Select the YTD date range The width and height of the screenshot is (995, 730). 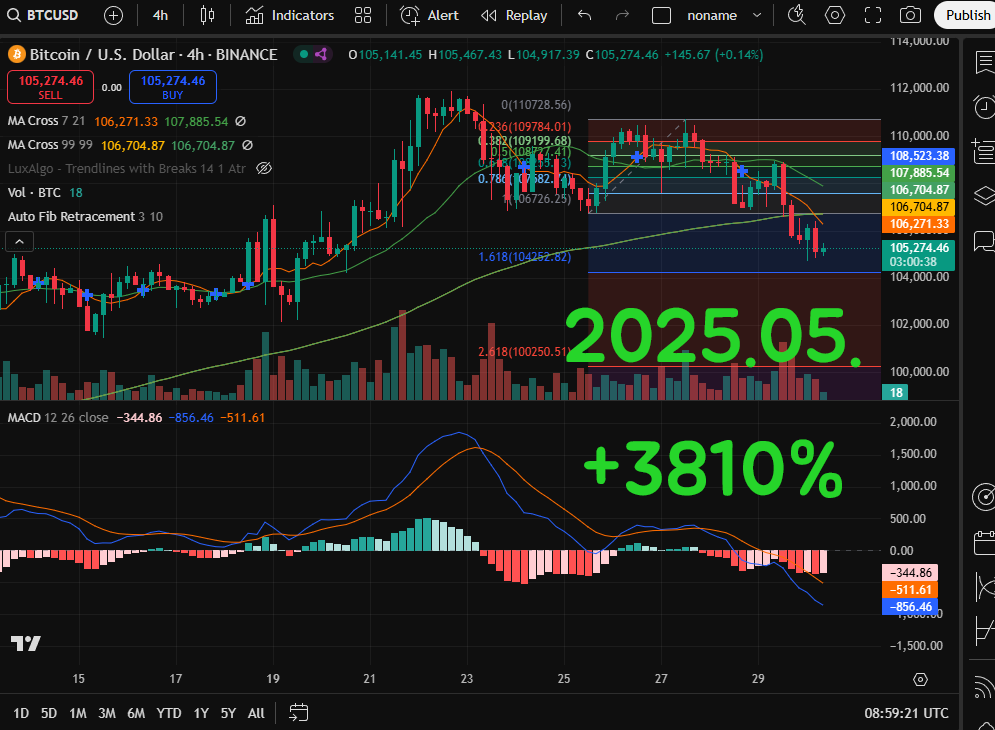tap(169, 713)
